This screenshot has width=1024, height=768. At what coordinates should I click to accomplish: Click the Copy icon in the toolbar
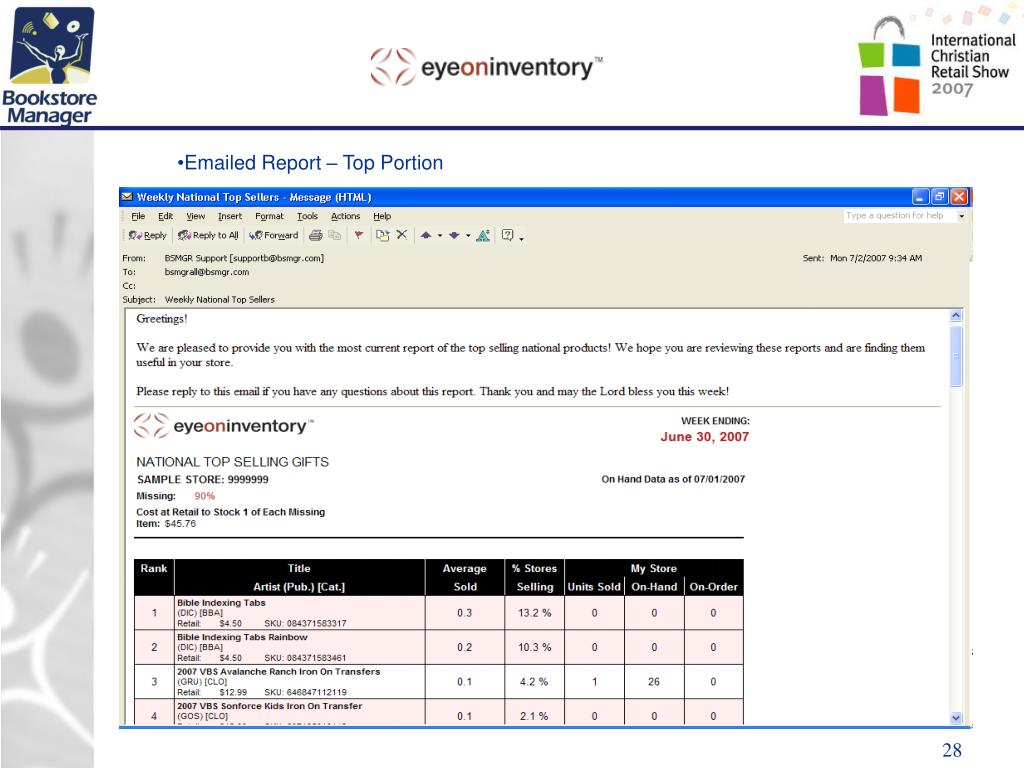334,235
